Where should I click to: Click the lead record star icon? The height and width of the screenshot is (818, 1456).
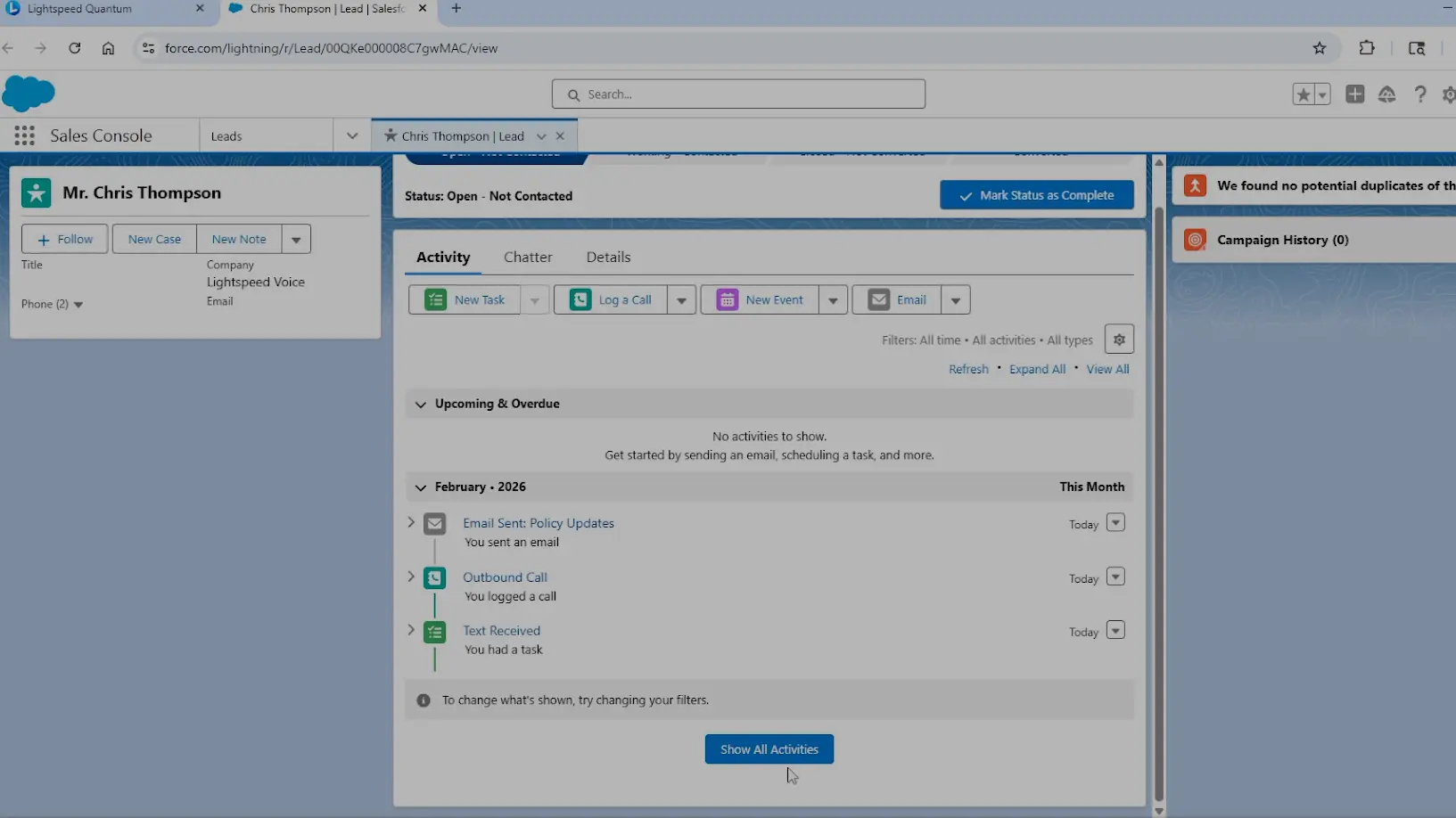[37, 193]
